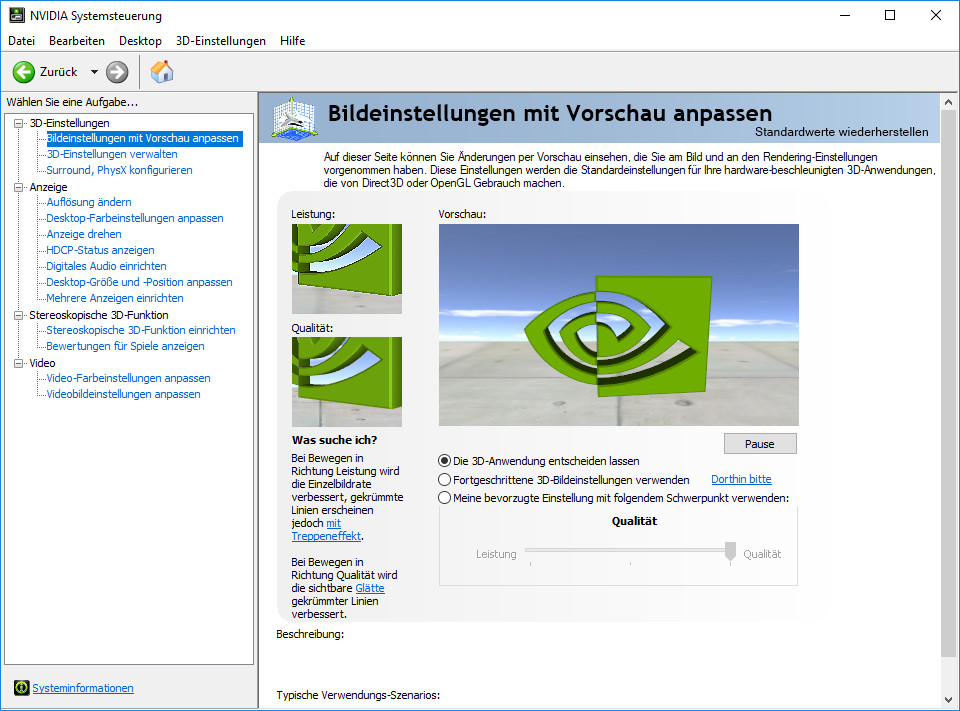Image resolution: width=960 pixels, height=711 pixels.
Task: Select Fortgeschrittene 3D-Bildeinstellungen verwenden
Action: point(443,479)
